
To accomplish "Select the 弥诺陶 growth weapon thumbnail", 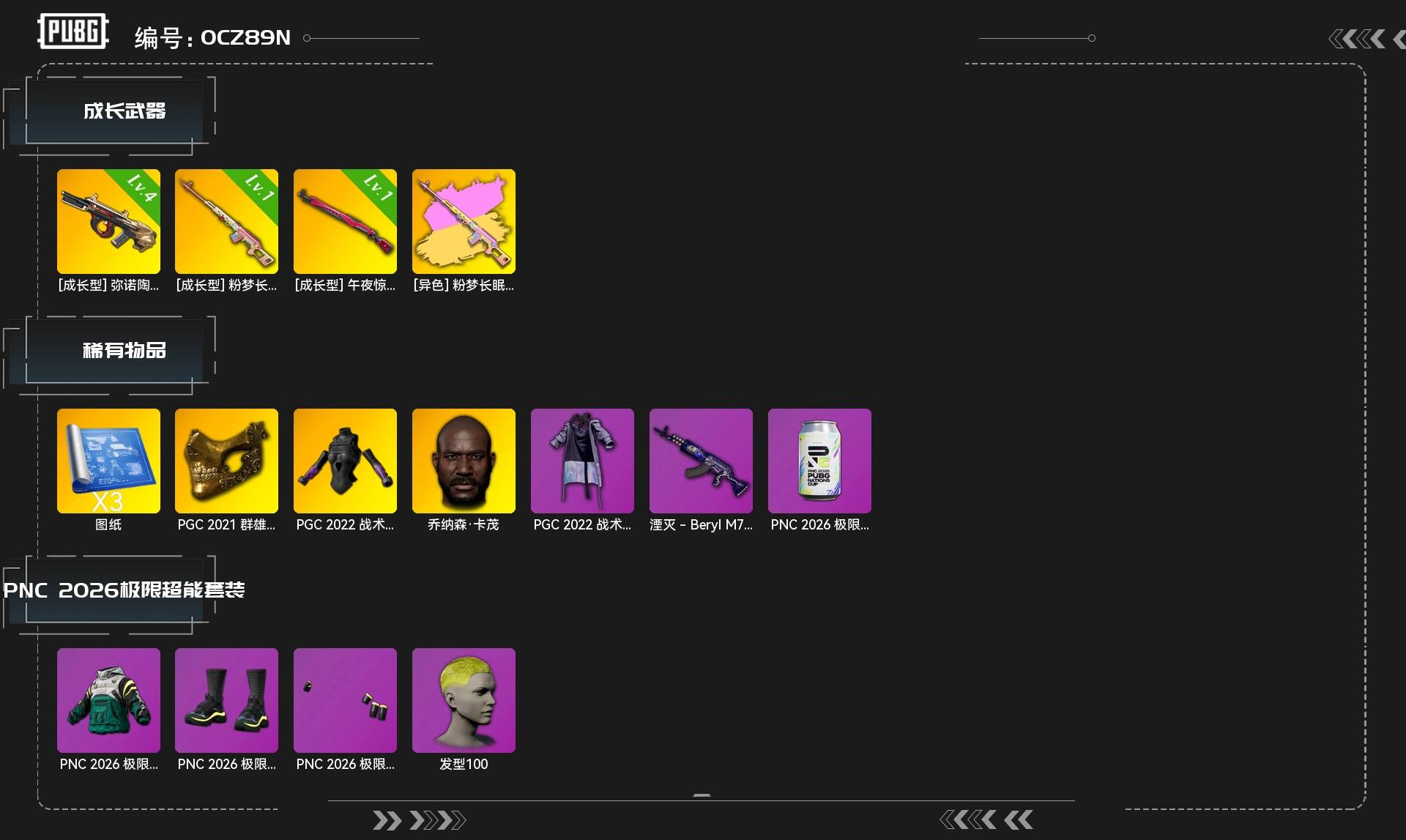I will click(x=108, y=221).
